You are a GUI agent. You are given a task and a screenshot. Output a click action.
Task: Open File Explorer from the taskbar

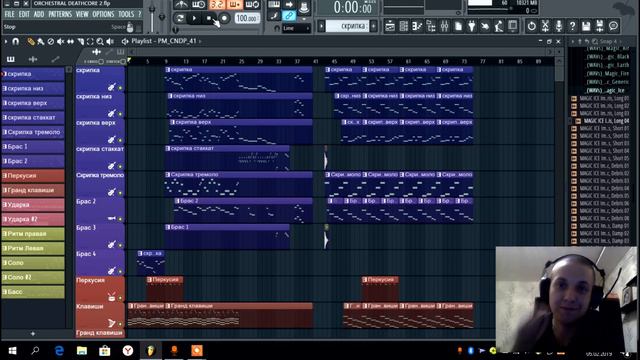coord(82,351)
